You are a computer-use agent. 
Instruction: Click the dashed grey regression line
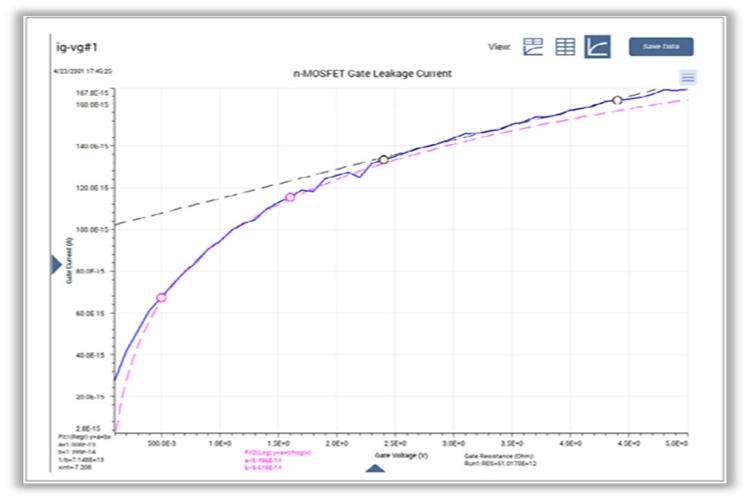point(248,191)
